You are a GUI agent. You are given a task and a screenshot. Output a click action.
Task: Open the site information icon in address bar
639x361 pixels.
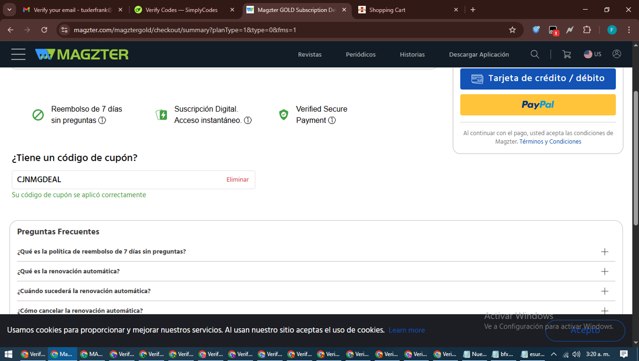[x=64, y=30]
